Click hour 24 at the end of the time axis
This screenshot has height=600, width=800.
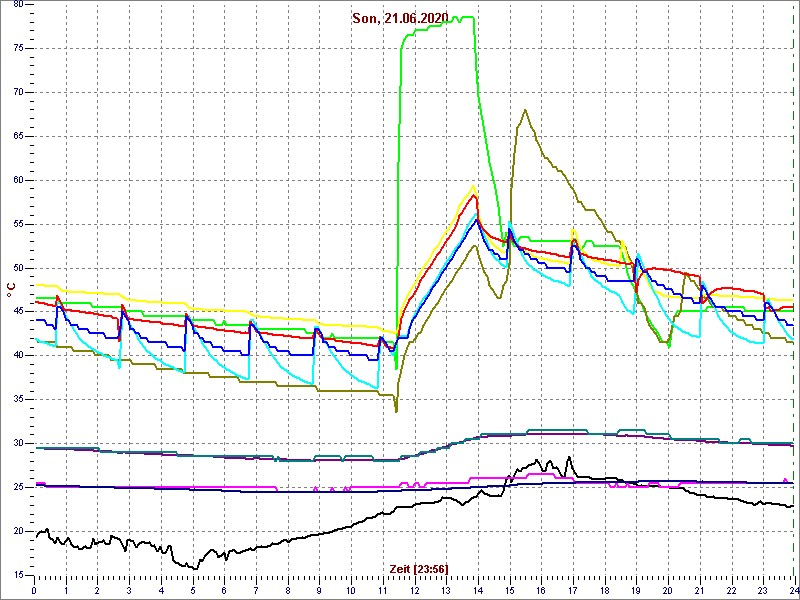[x=793, y=589]
